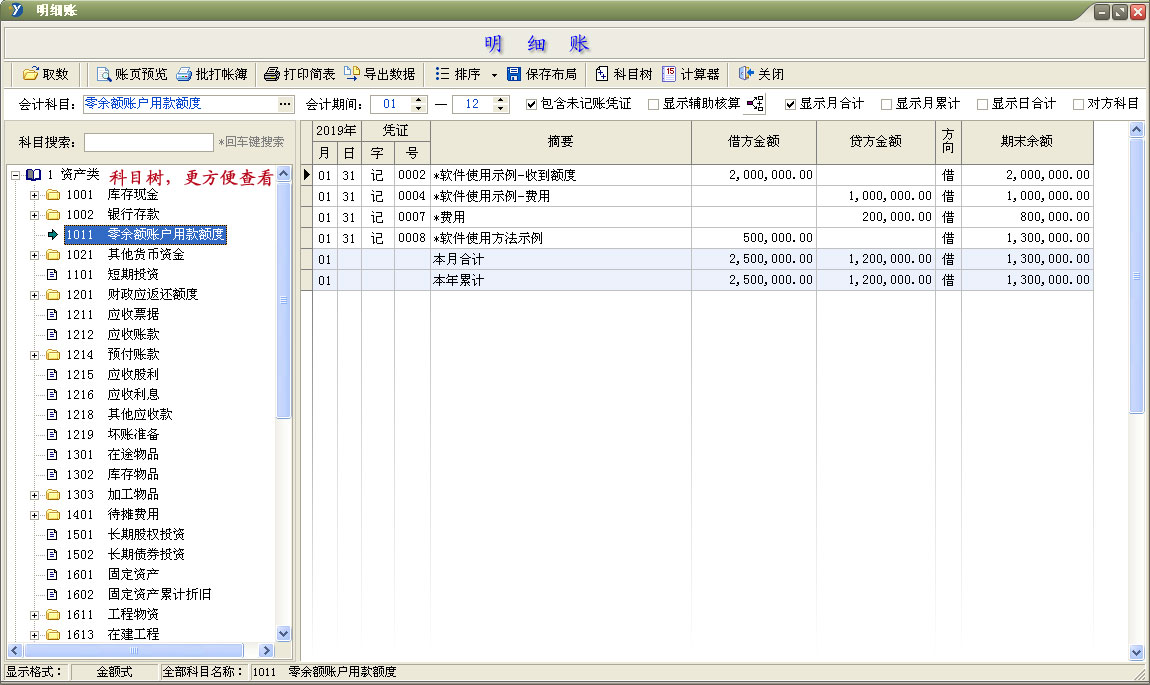
Task: Select tree item 1215 应收股利
Action: coord(112,374)
